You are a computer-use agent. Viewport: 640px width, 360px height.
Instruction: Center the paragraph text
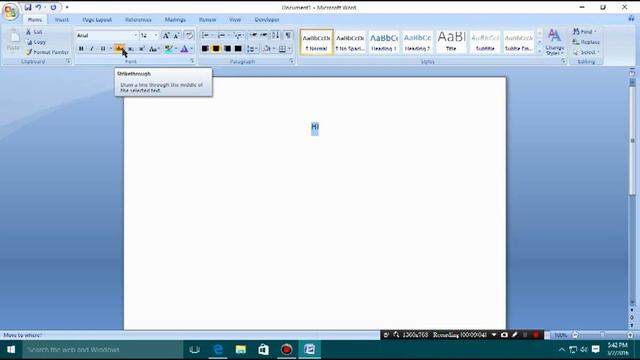pos(216,49)
